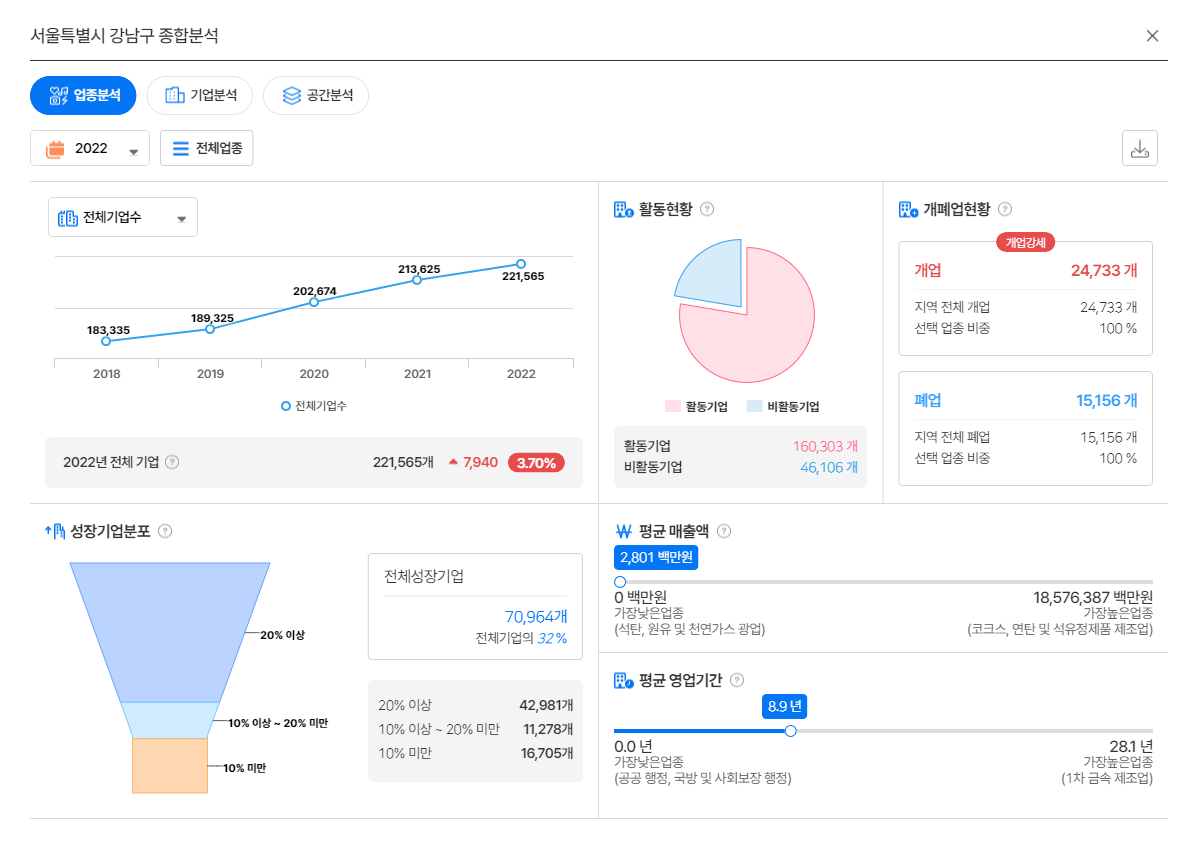The height and width of the screenshot is (850, 1198).
Task: Click help icon next to 활동현황
Action: [707, 209]
